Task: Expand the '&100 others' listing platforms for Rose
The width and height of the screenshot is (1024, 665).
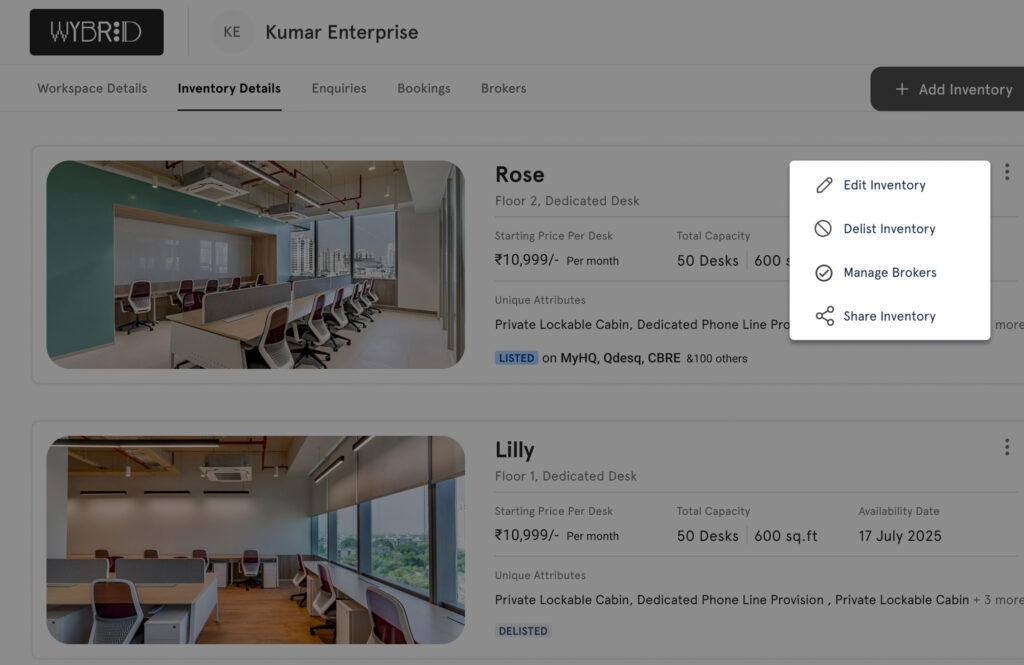Action: 716,358
